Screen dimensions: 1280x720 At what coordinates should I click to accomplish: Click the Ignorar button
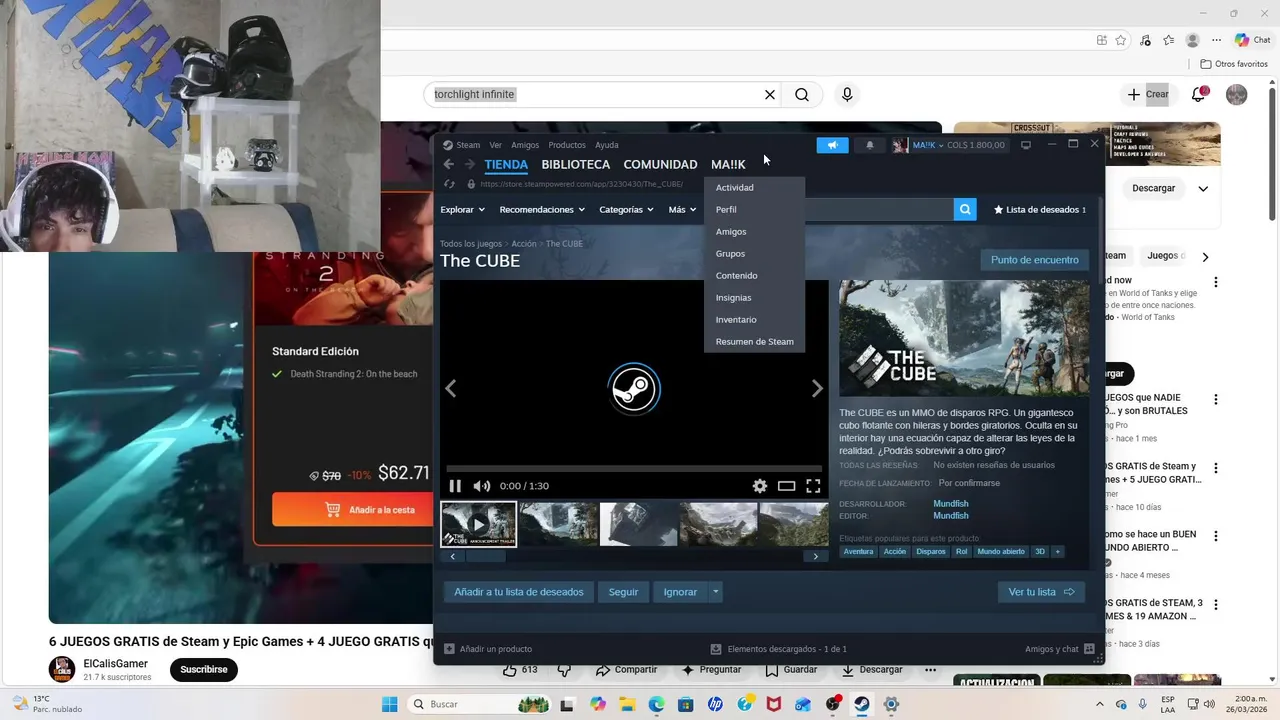click(680, 592)
